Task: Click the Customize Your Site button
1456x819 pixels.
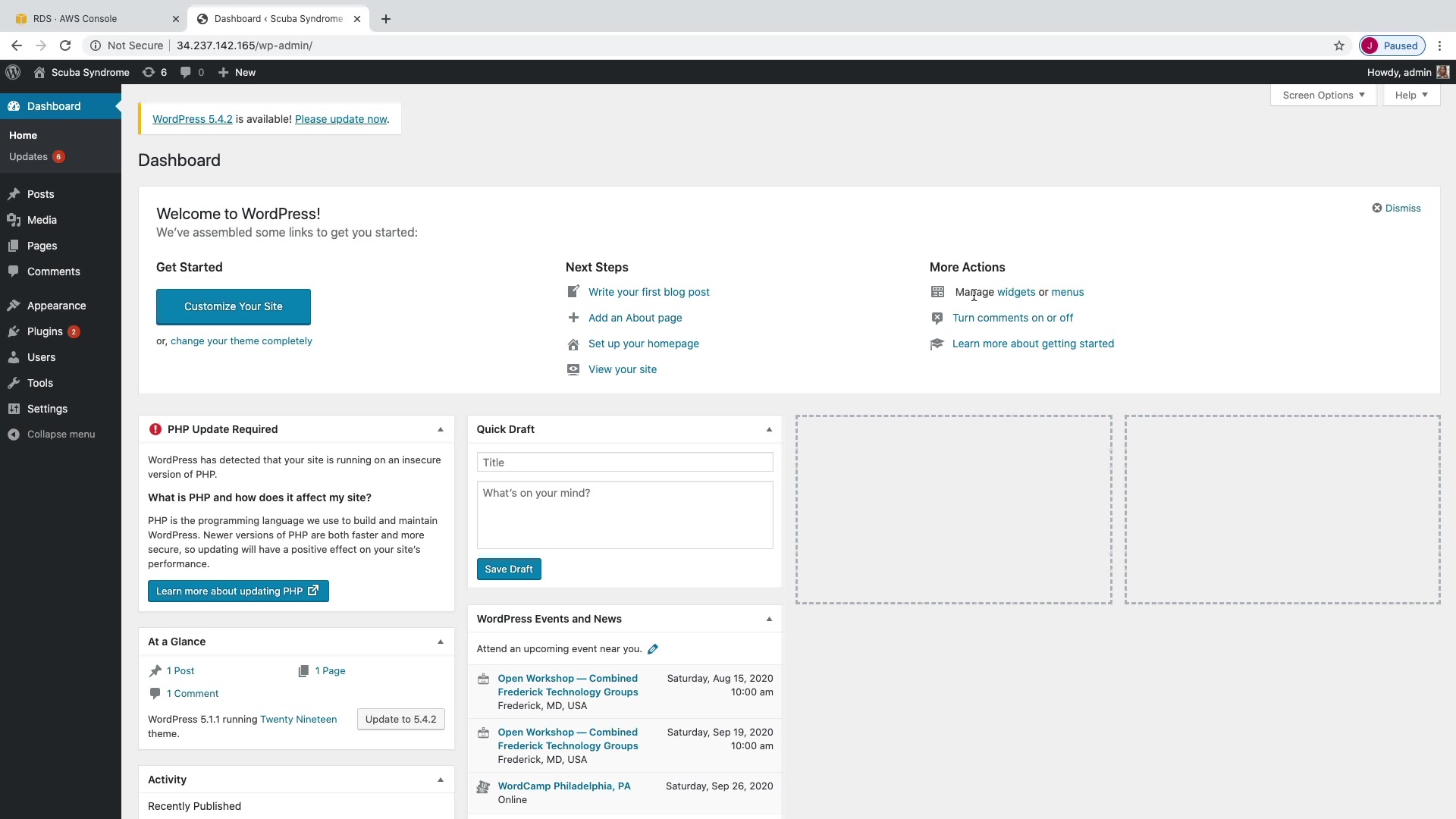Action: (234, 306)
